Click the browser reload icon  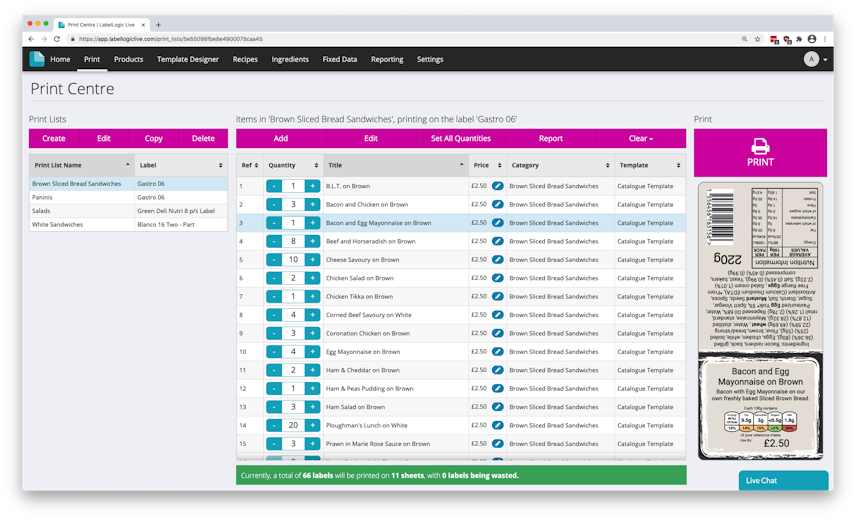[57, 39]
